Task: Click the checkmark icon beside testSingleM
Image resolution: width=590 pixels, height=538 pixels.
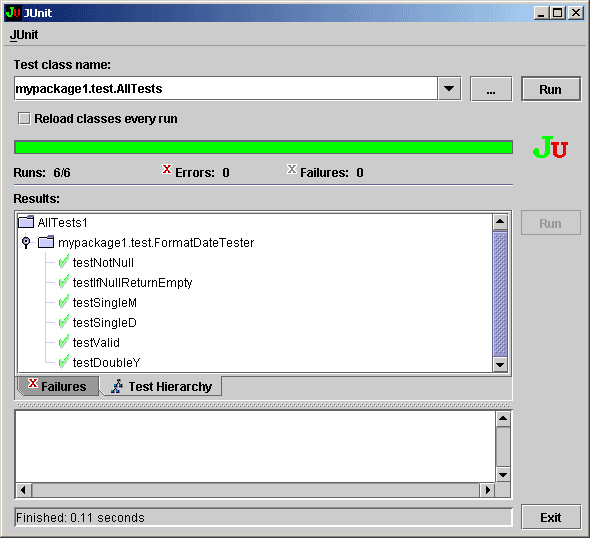Action: (64, 302)
